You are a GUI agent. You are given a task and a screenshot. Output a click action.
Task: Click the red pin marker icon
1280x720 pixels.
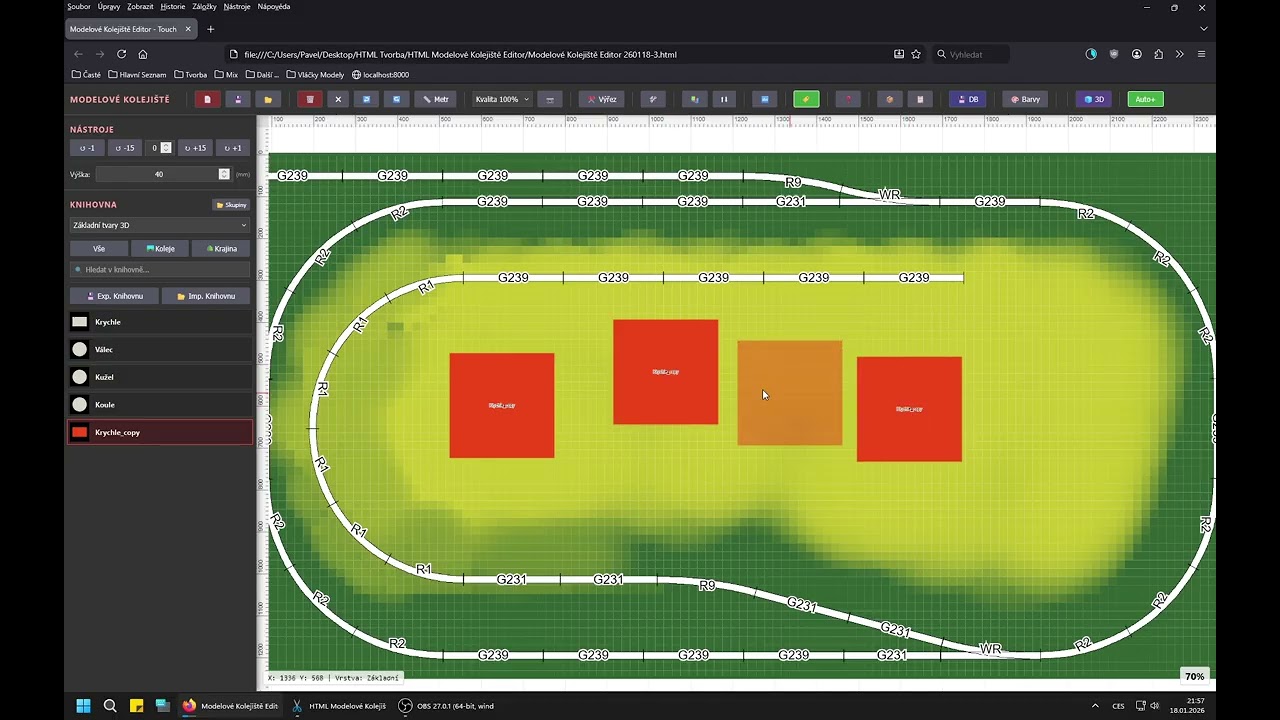pos(848,99)
